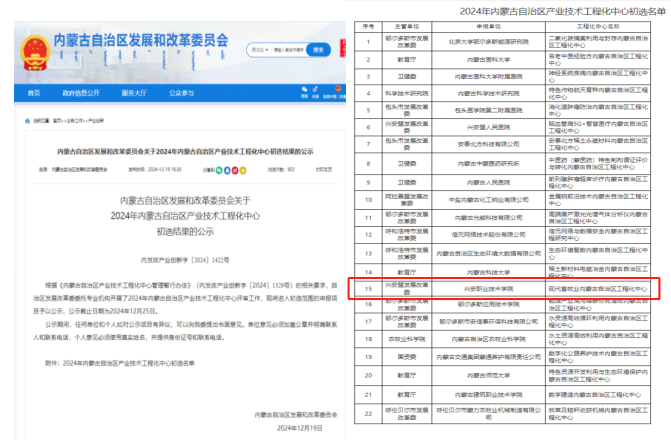The width and height of the screenshot is (671, 441).
Task: Open the search scope dropdown
Action: point(259,50)
